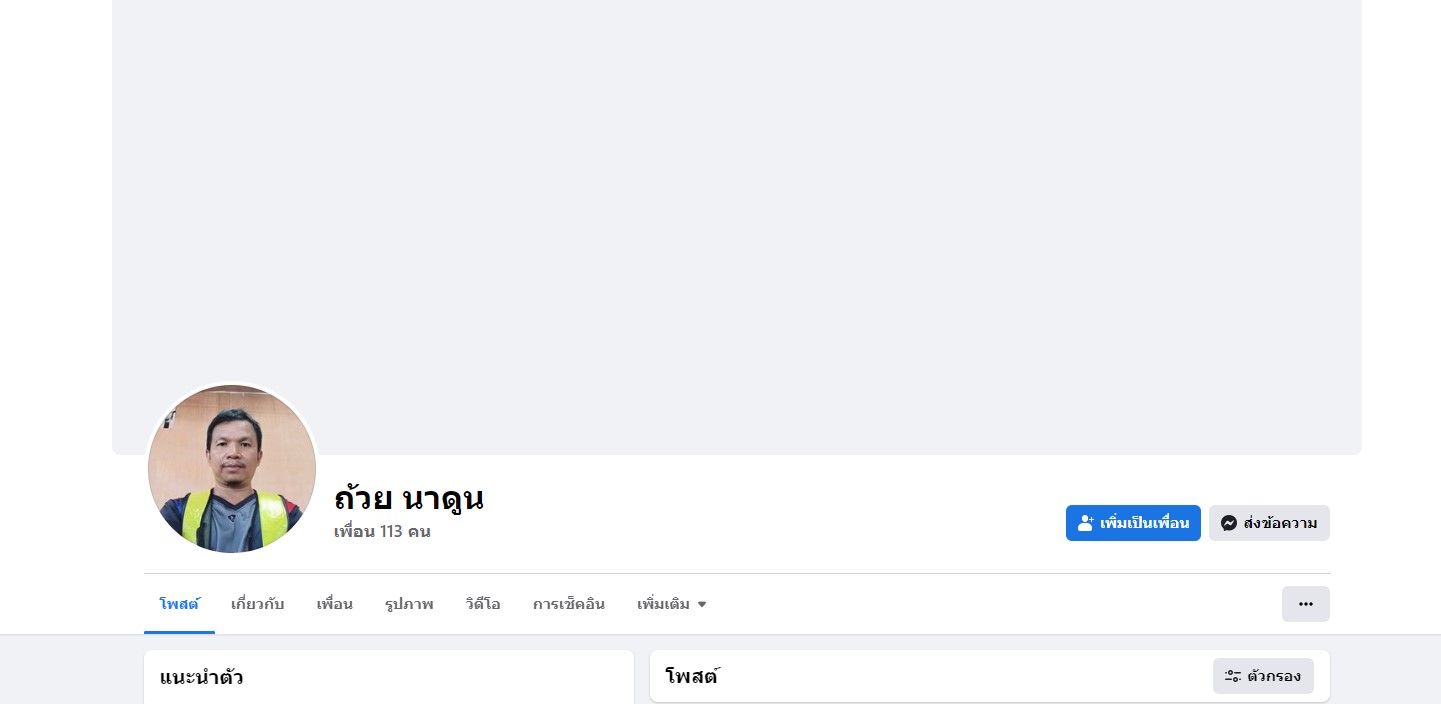The image size is (1441, 704).
Task: Expand the เพิ่มเติม dropdown arrow
Action: 702,605
